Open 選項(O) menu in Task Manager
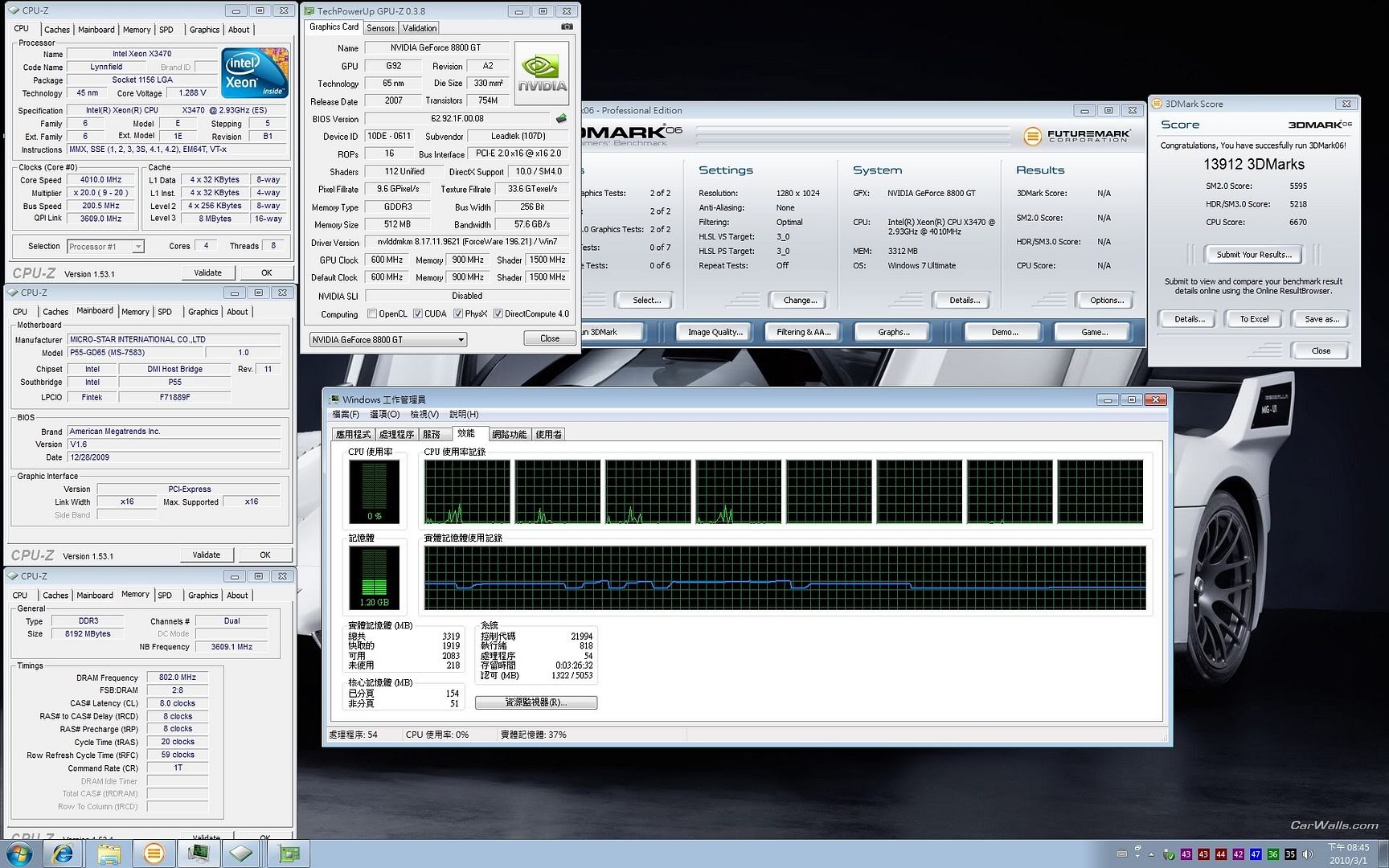This screenshot has width=1389, height=868. pos(384,415)
